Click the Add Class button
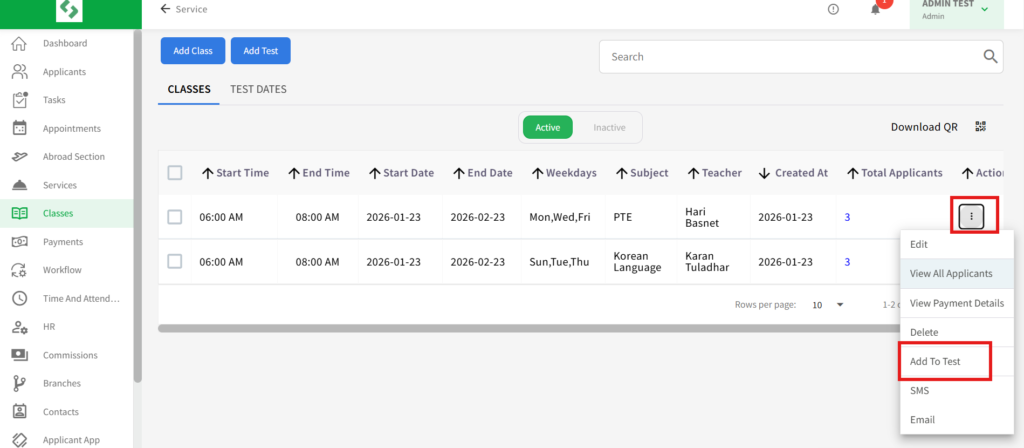The image size is (1024, 448). tap(192, 51)
